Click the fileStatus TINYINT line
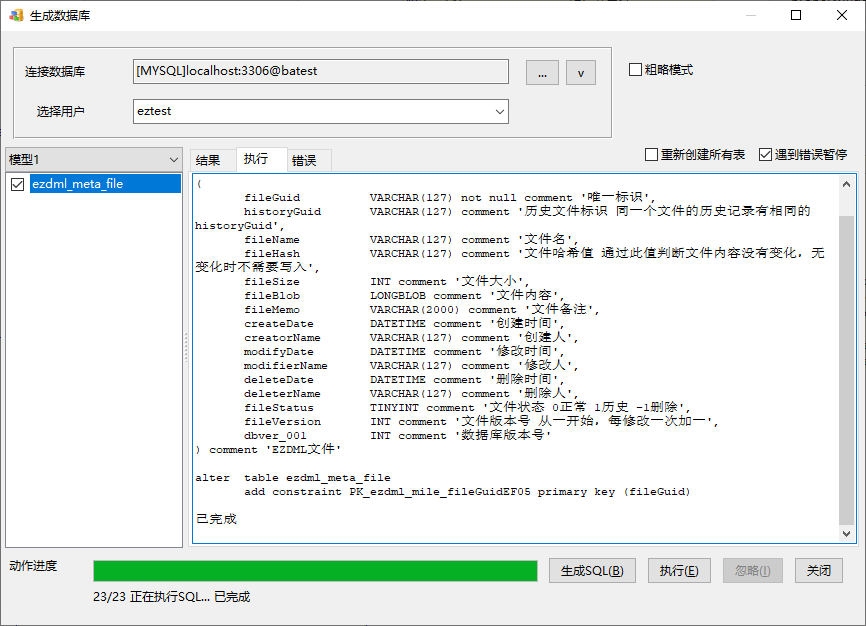Screen dimensions: 866x626 coord(467,407)
